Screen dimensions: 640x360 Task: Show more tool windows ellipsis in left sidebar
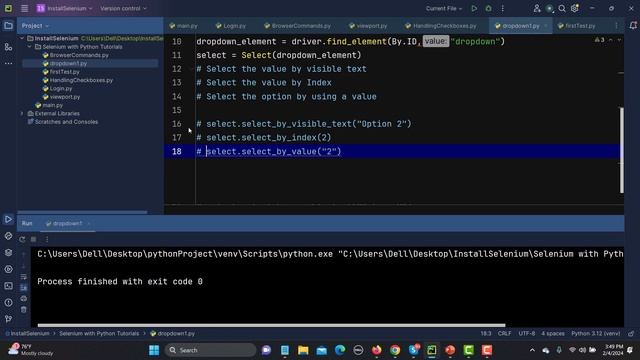click(x=8, y=63)
